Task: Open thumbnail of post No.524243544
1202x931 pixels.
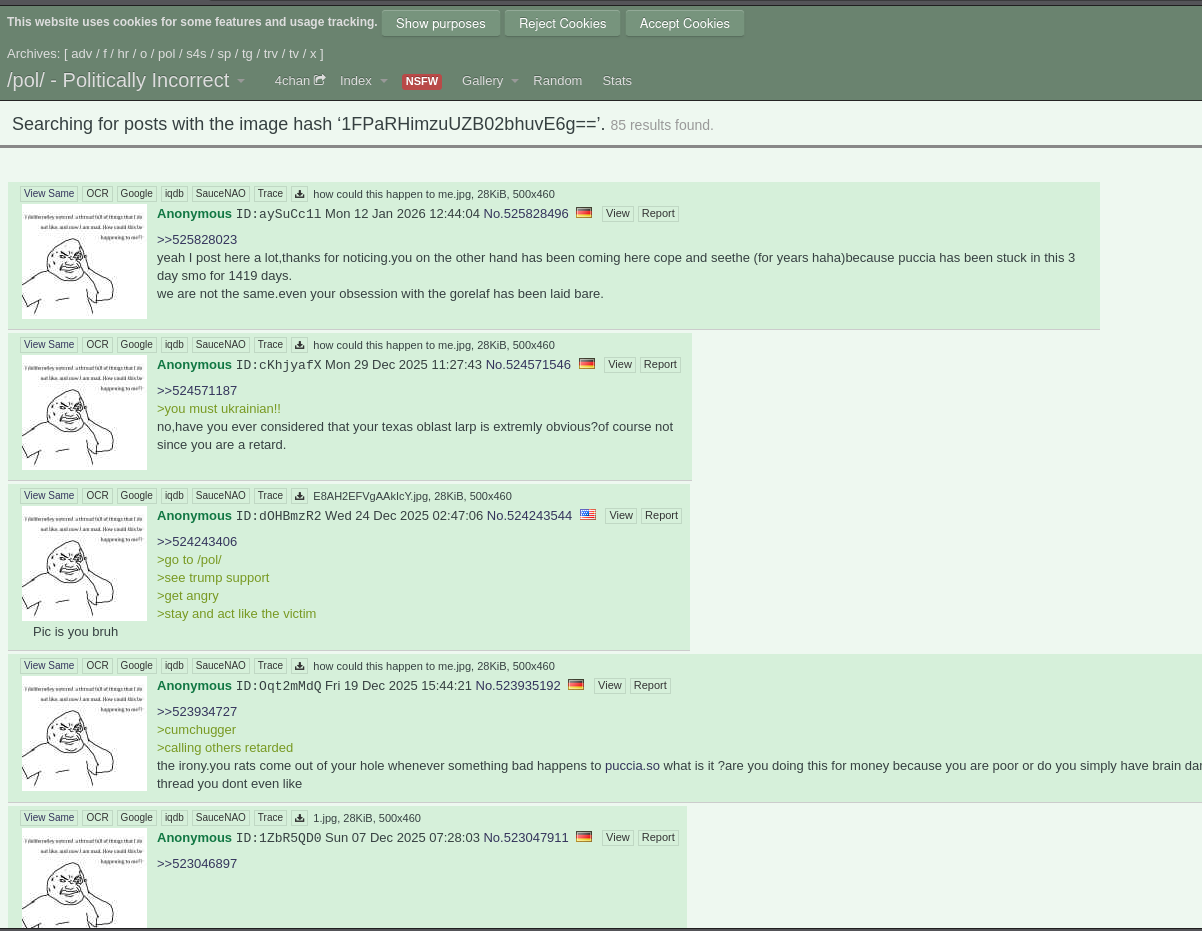Action: pos(84,563)
